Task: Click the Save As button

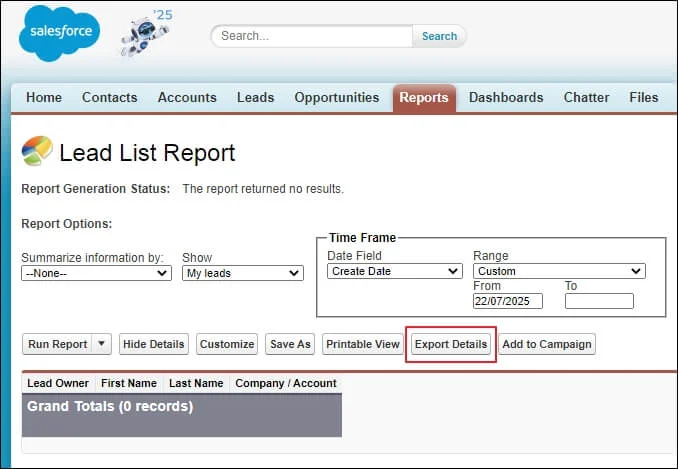Action: tap(290, 344)
